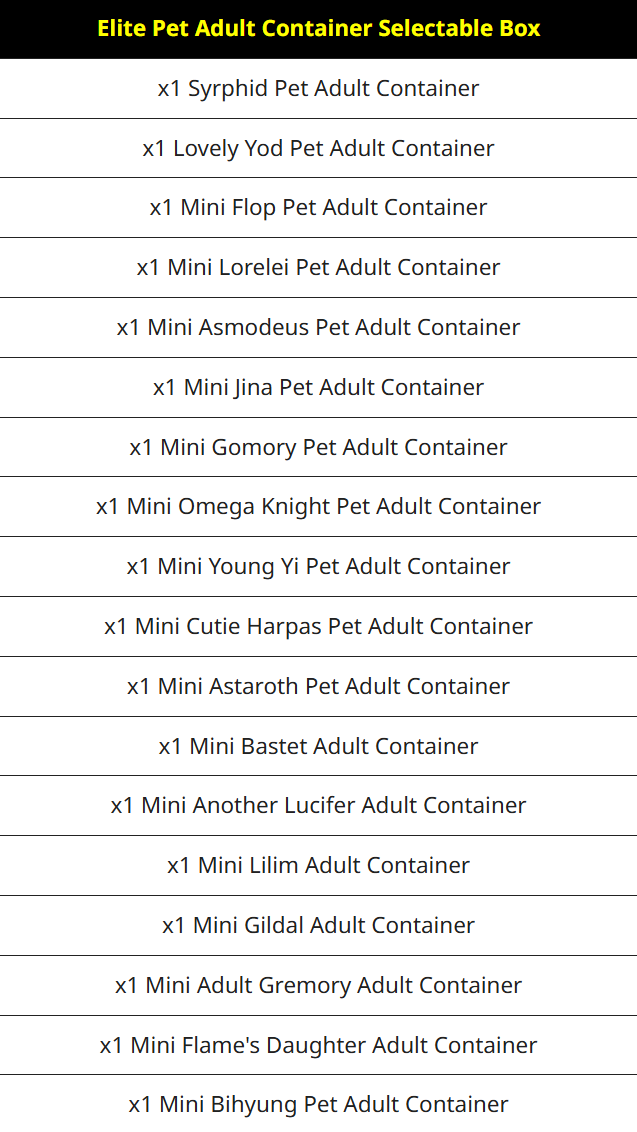
Task: Select the Mini Bihyung Pet Adult Container row
Action: pyautogui.click(x=318, y=1104)
